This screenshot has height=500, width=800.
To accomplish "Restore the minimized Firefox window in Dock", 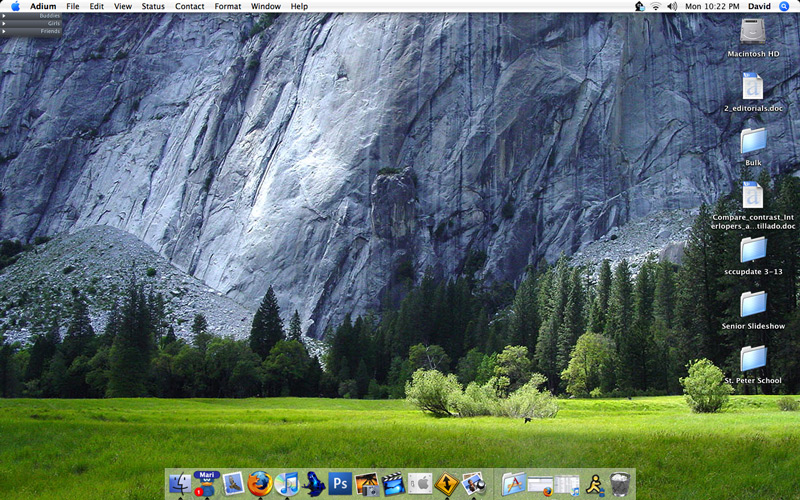I will [x=540, y=485].
